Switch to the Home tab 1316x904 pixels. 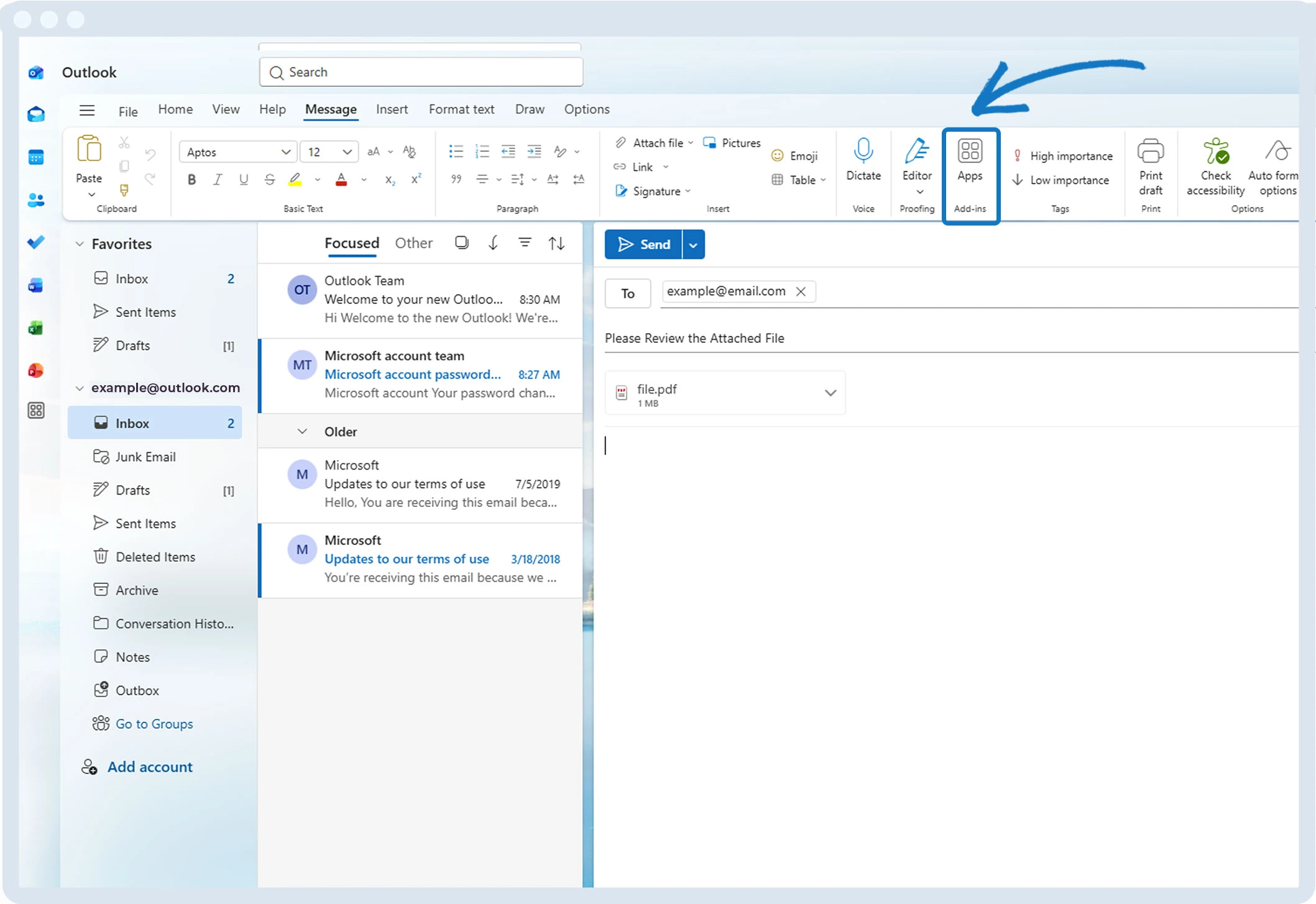click(x=175, y=109)
